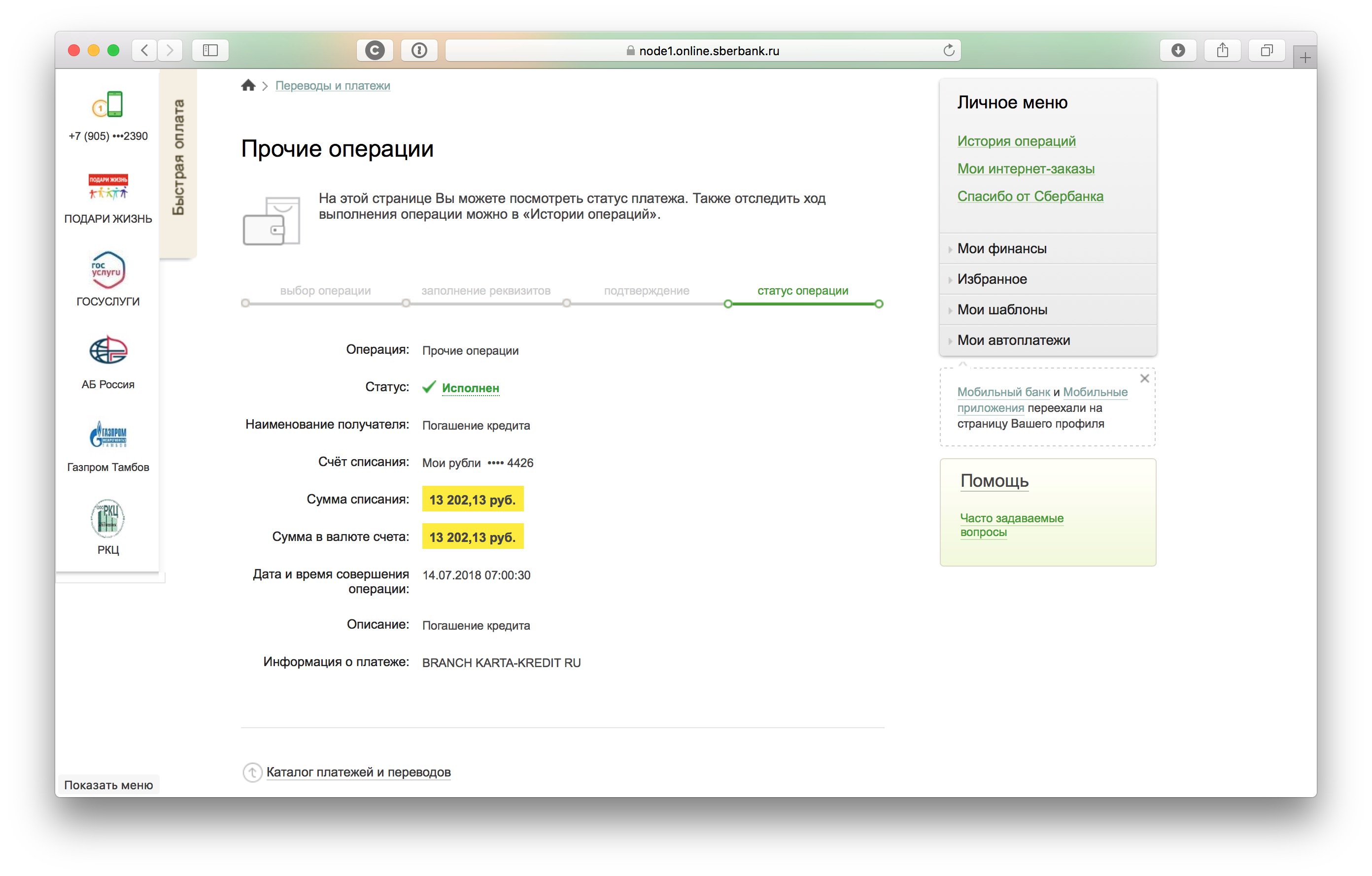The width and height of the screenshot is (1372, 876).
Task: Expand the Мои шаблоны section
Action: 1047,309
